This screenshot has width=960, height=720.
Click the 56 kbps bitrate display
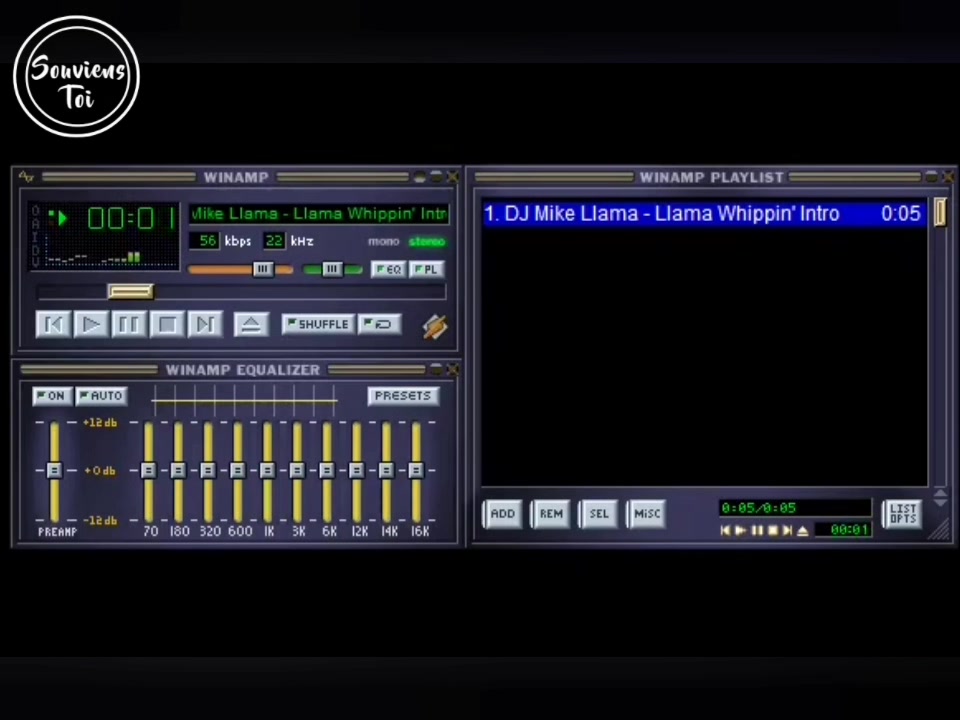[x=204, y=241]
